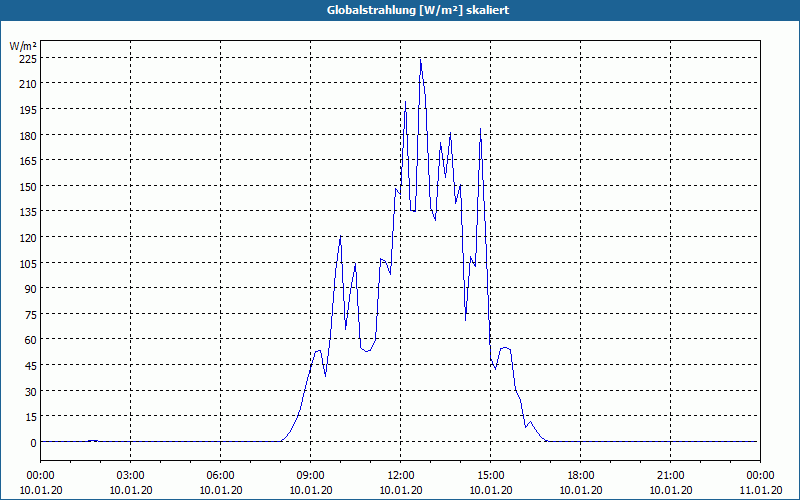
Task: Select the 10.01.20 date beneath 18:00
Action: pos(581,490)
